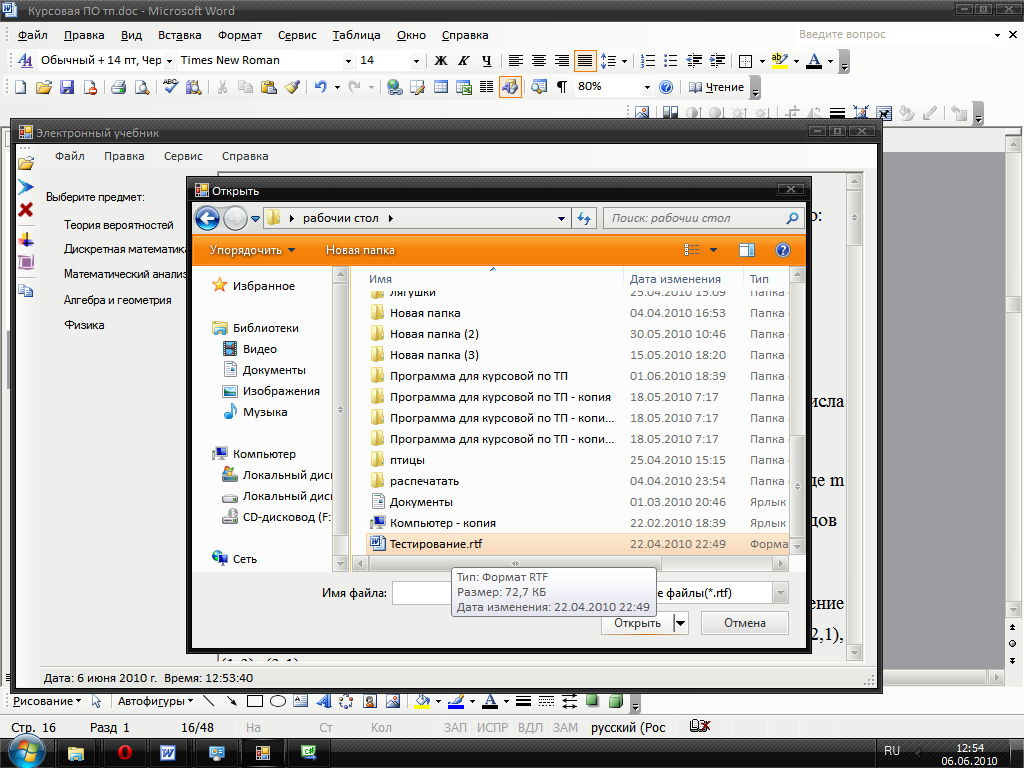The height and width of the screenshot is (768, 1024).
Task: Toggle justified alignment in Word toolbar
Action: coord(585,61)
